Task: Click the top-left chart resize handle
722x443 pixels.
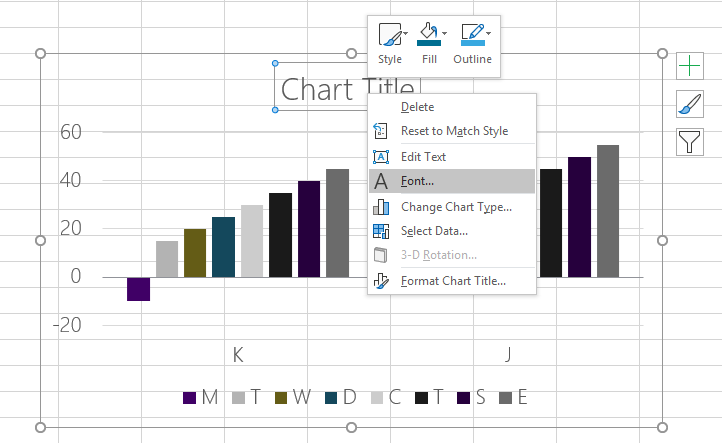Action: pos(41,53)
